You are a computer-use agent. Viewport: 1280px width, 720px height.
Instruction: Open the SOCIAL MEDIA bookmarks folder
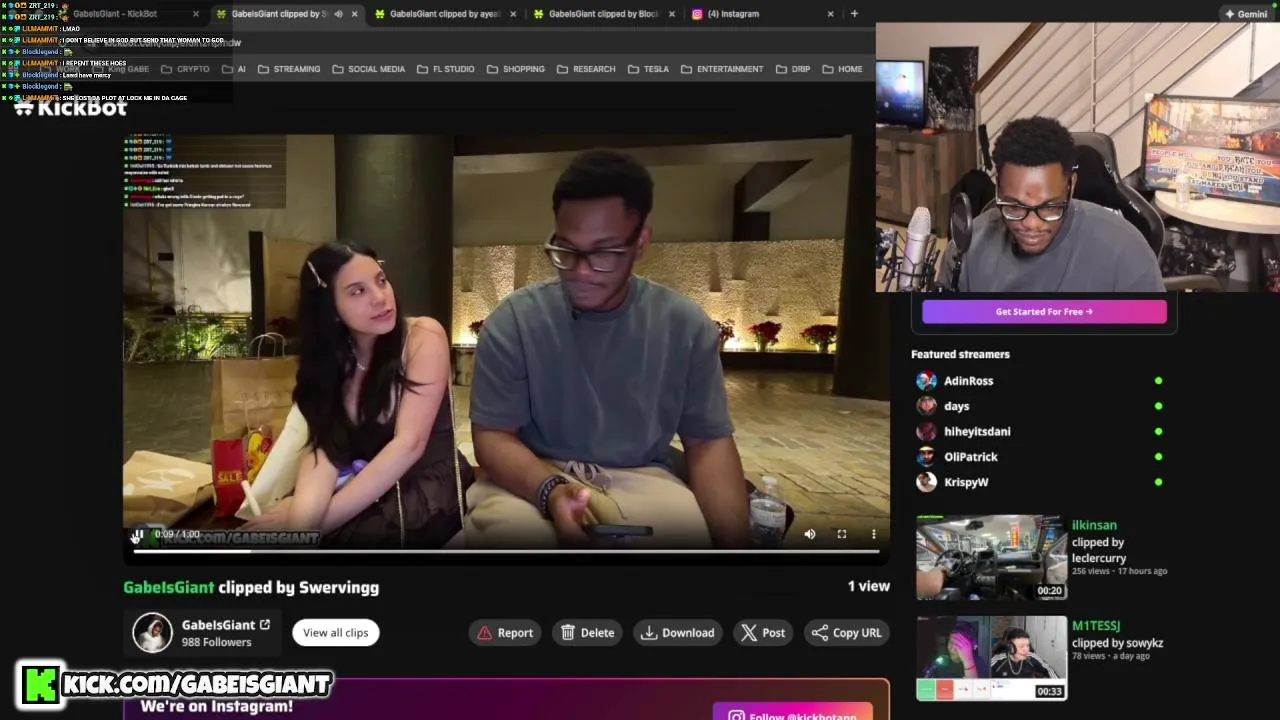click(x=368, y=69)
